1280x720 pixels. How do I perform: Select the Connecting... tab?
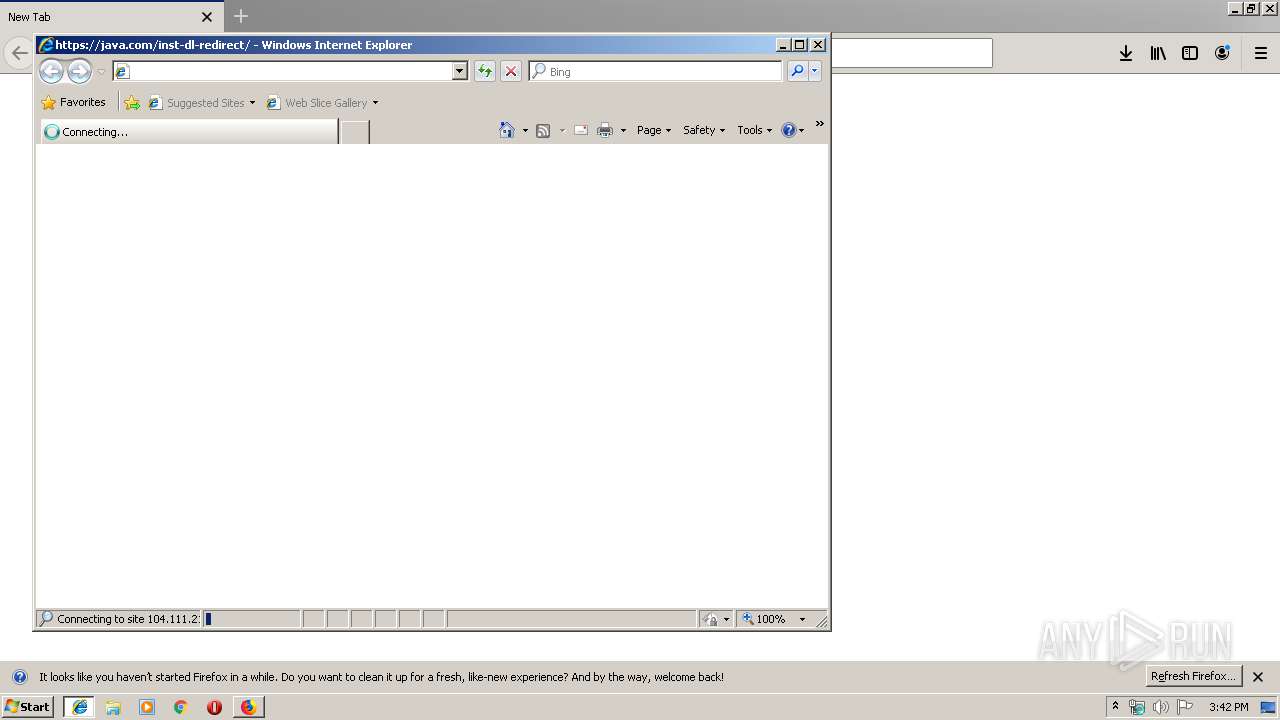coord(189,131)
